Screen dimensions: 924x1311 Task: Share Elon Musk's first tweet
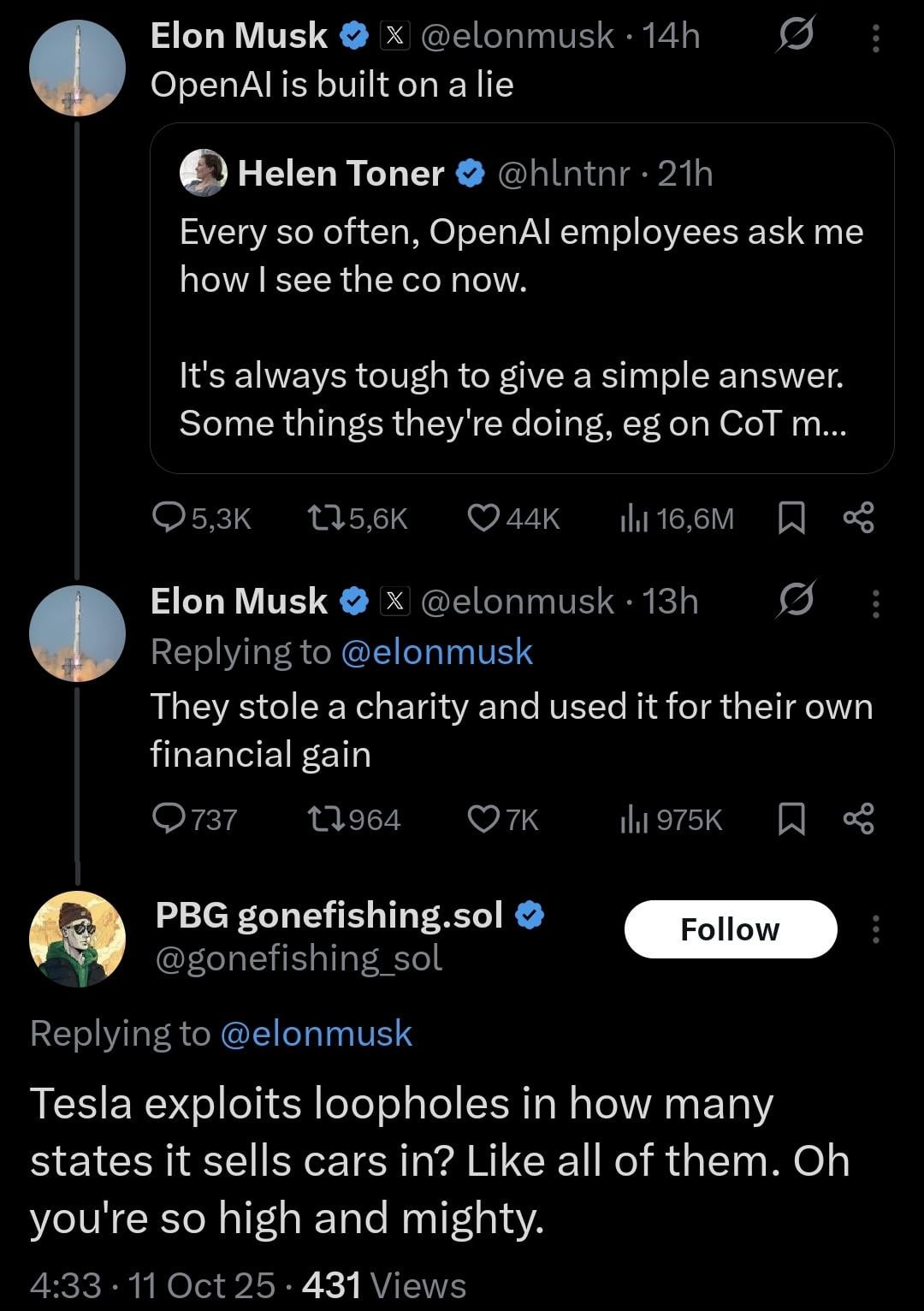(x=858, y=518)
